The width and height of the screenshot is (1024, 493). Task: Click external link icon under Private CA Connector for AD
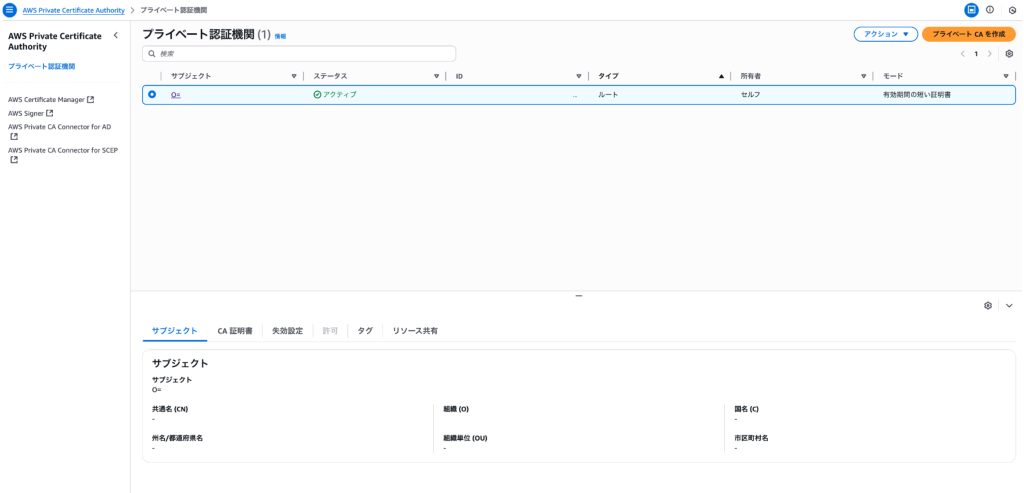click(x=12, y=136)
